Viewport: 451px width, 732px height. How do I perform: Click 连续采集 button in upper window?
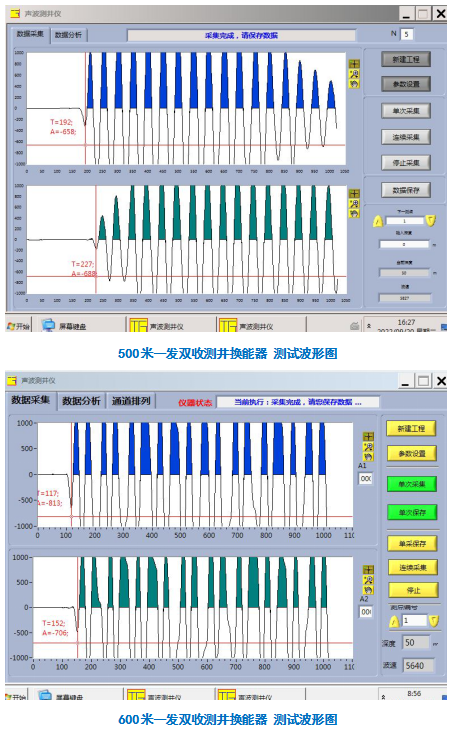point(405,137)
